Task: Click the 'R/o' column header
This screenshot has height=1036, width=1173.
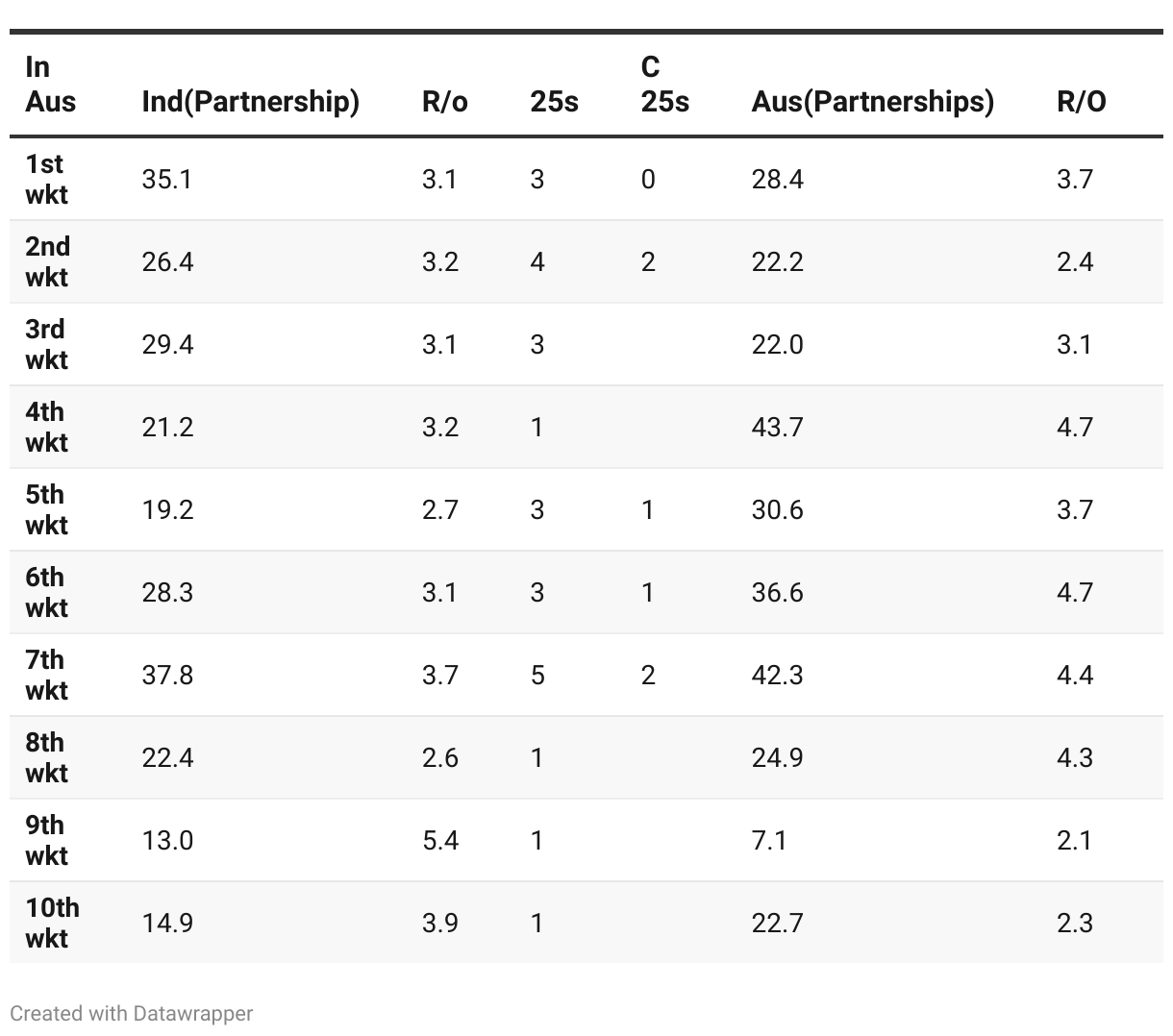Action: point(444,102)
